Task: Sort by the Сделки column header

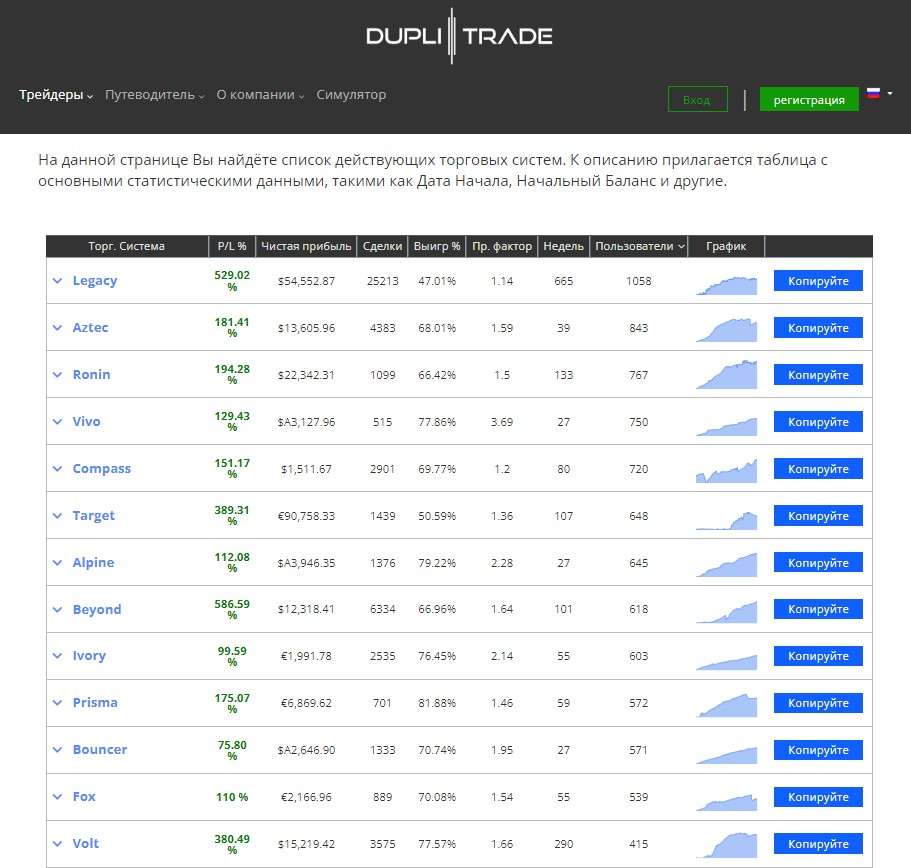Action: pyautogui.click(x=382, y=246)
